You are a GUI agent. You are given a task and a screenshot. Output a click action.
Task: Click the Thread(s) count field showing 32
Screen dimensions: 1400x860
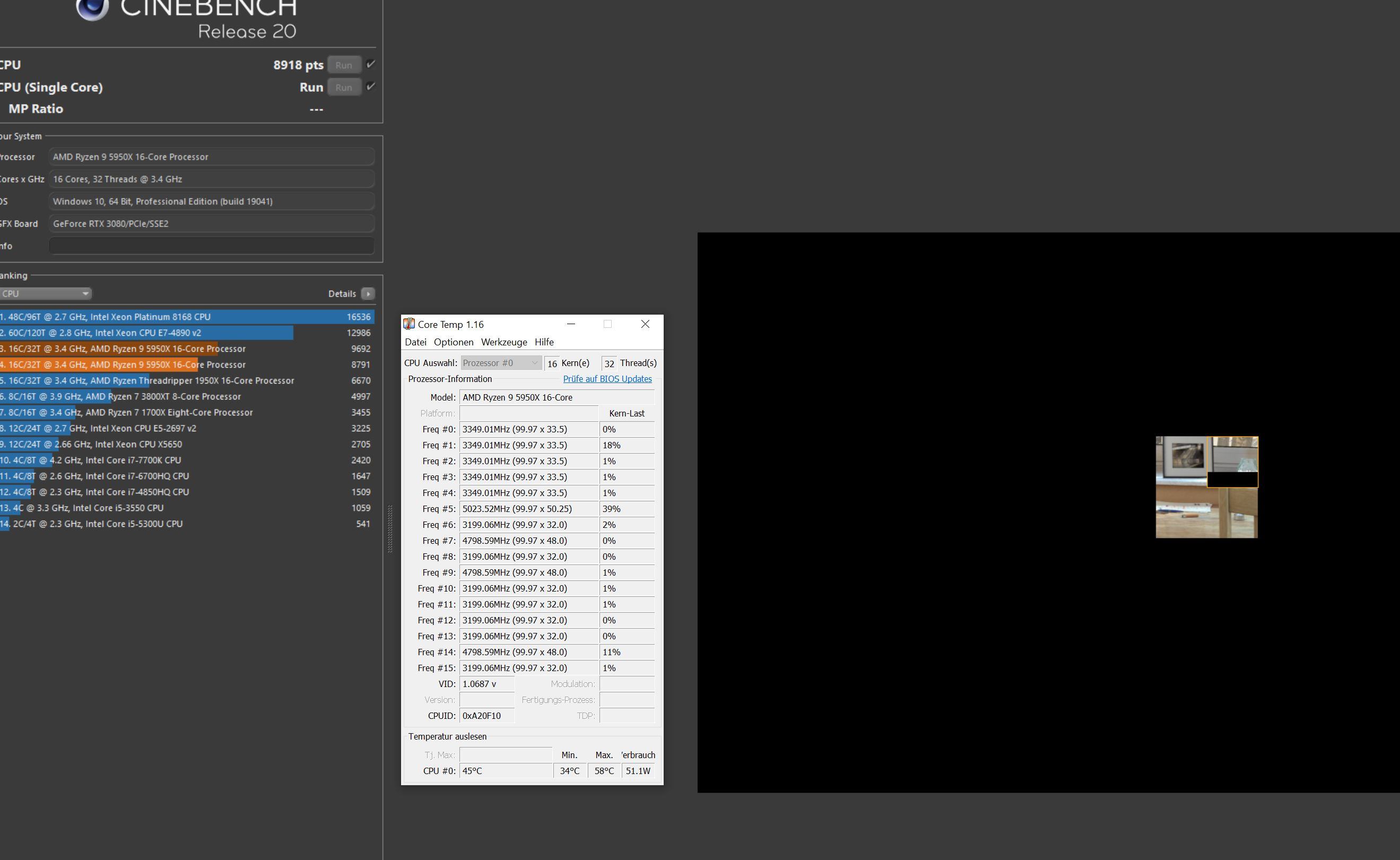pyautogui.click(x=609, y=363)
